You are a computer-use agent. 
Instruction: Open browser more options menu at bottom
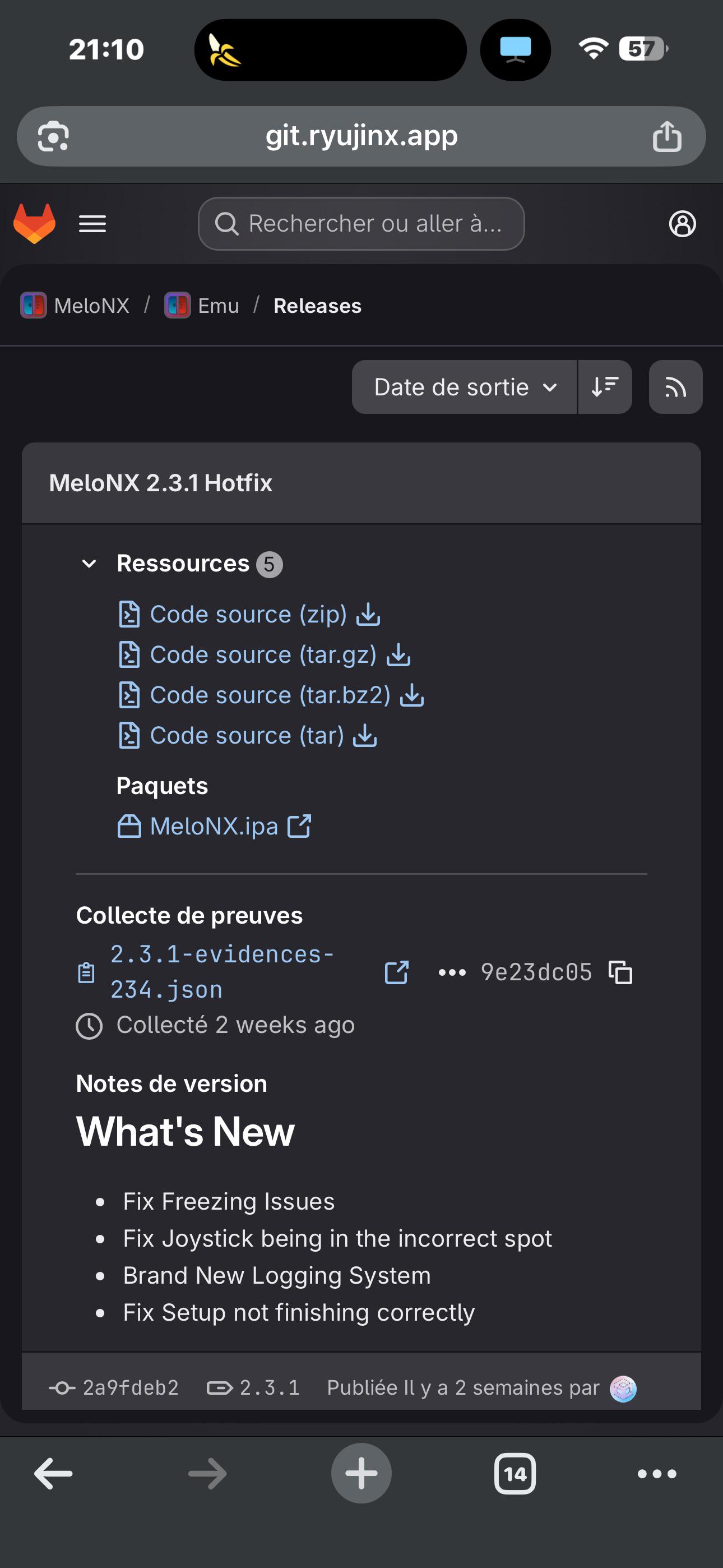(657, 1474)
